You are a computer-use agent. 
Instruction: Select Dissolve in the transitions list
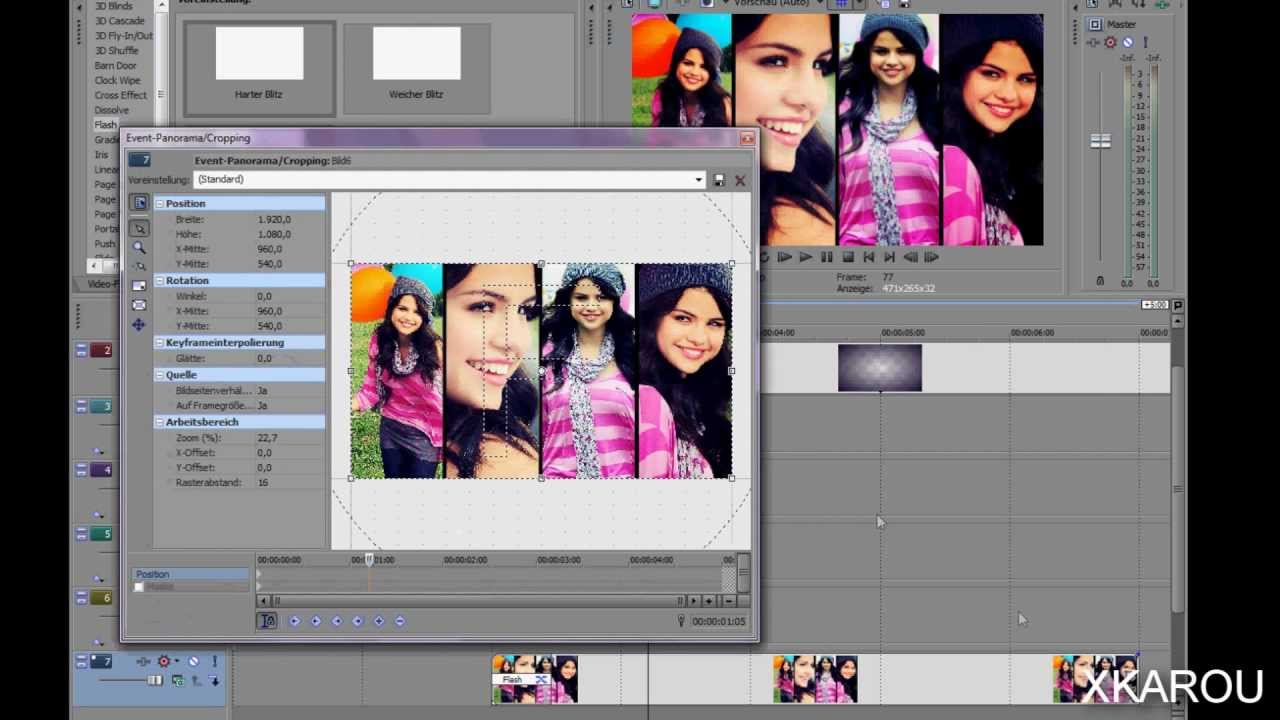pyautogui.click(x=112, y=110)
